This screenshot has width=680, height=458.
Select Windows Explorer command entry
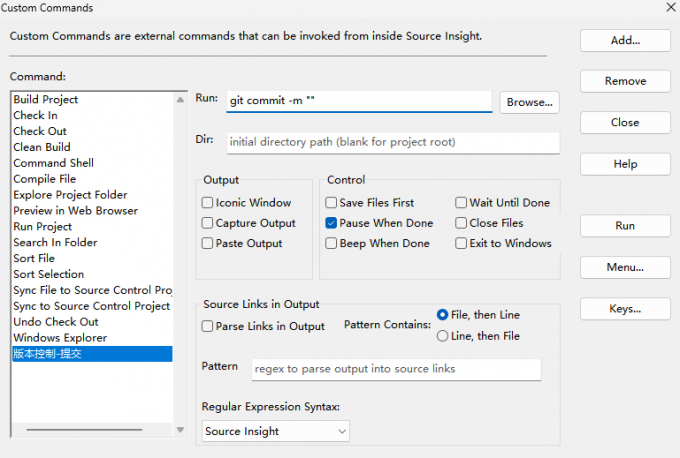(x=61, y=338)
